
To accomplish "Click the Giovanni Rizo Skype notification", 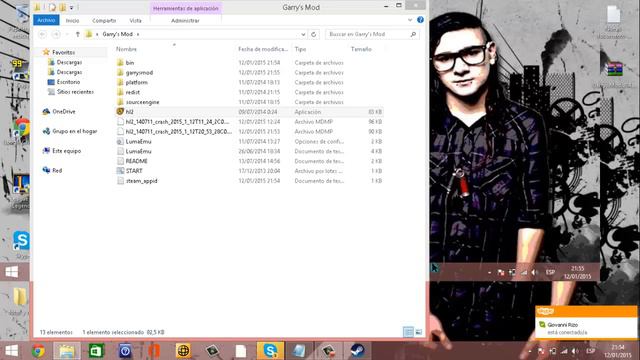I will point(586,322).
